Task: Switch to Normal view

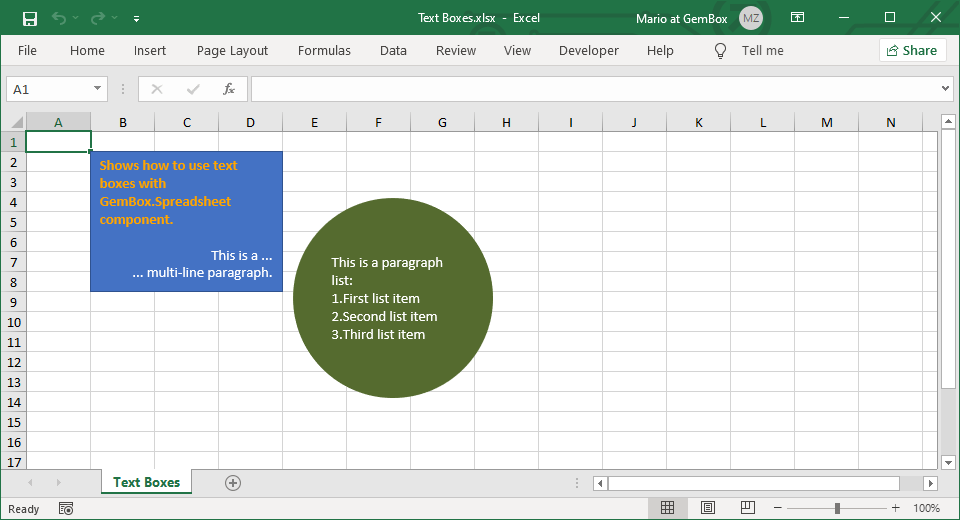Action: (668, 508)
